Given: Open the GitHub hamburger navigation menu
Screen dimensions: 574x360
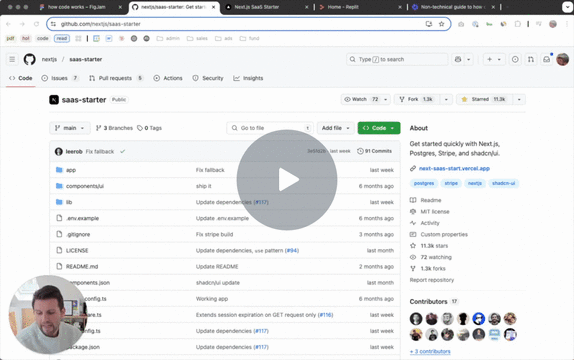Looking at the screenshot, I should tap(12, 59).
